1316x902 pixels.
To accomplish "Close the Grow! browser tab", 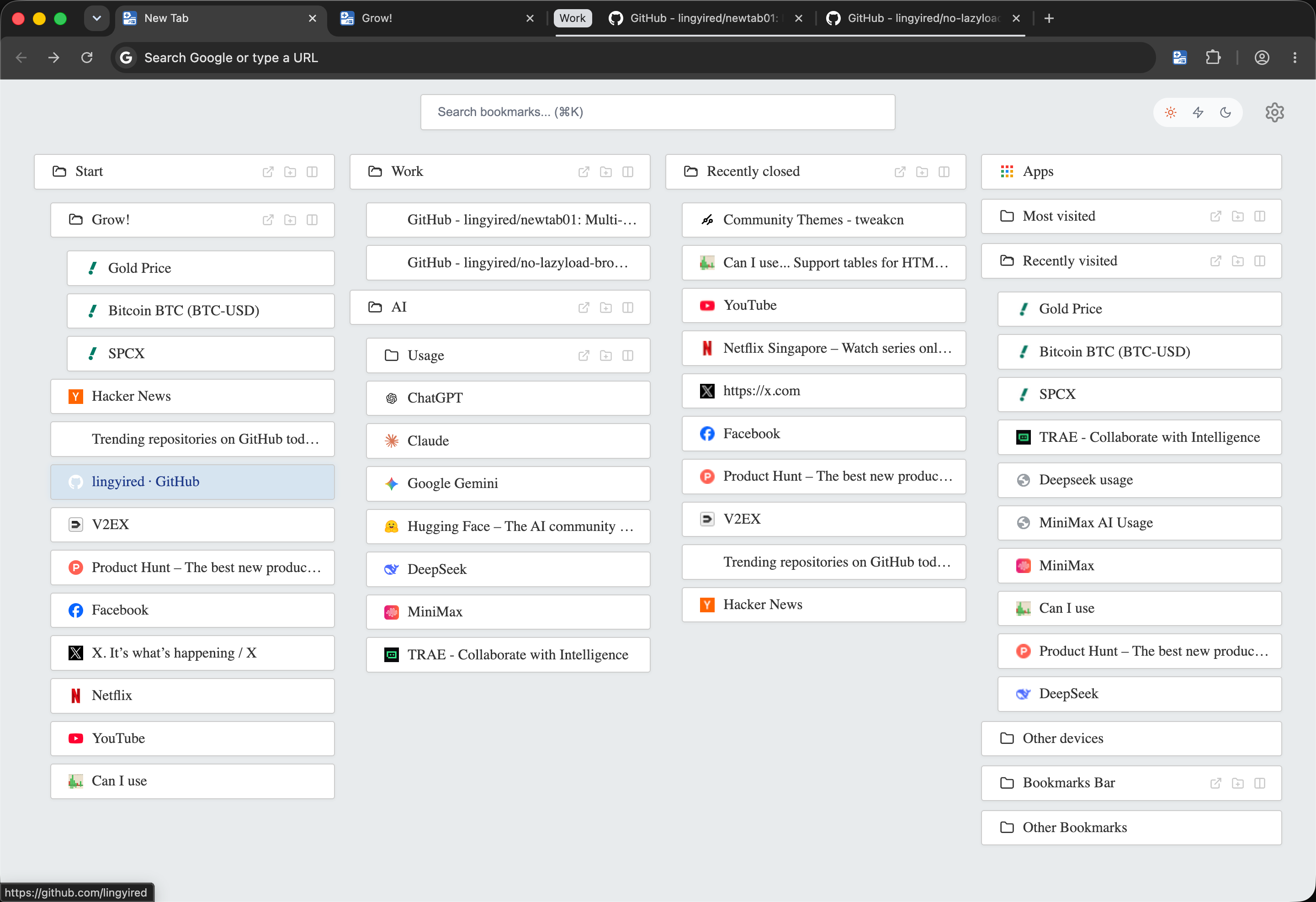I will pos(530,18).
